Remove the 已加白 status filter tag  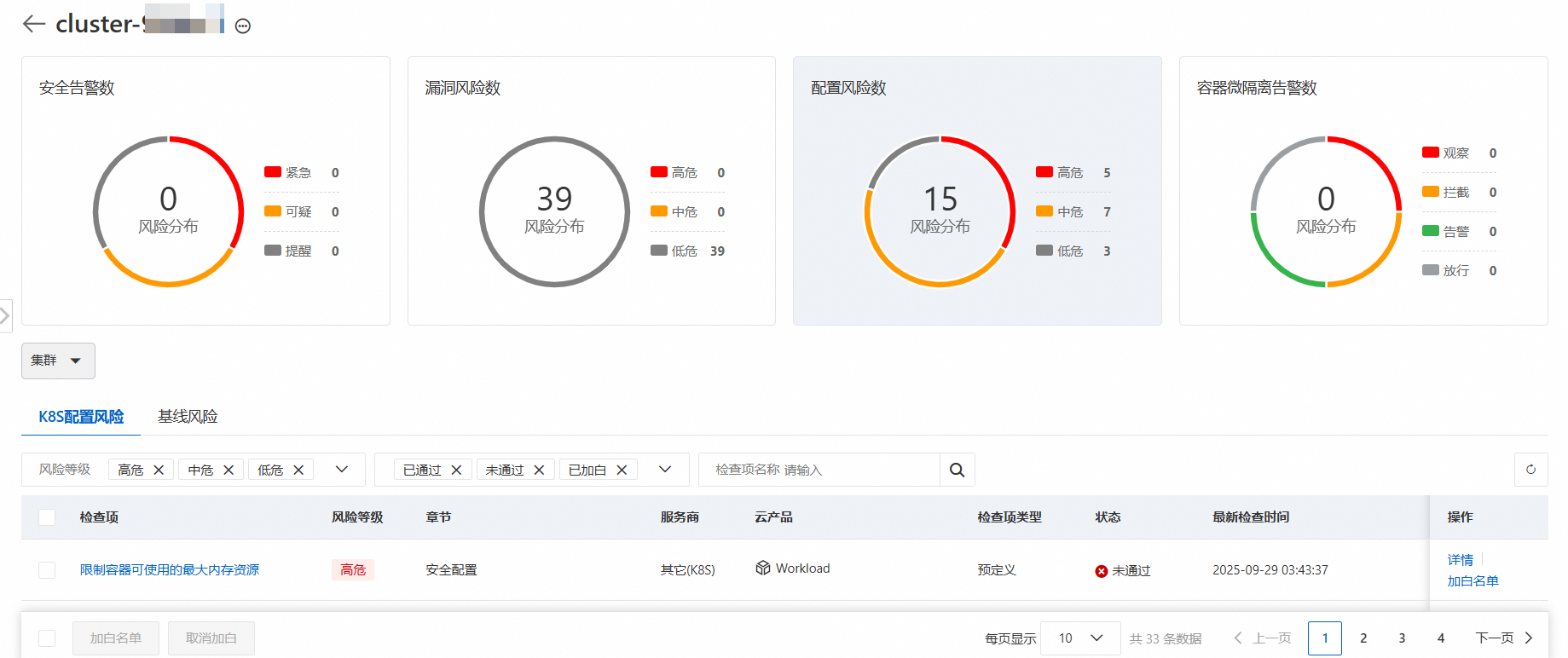(x=622, y=470)
